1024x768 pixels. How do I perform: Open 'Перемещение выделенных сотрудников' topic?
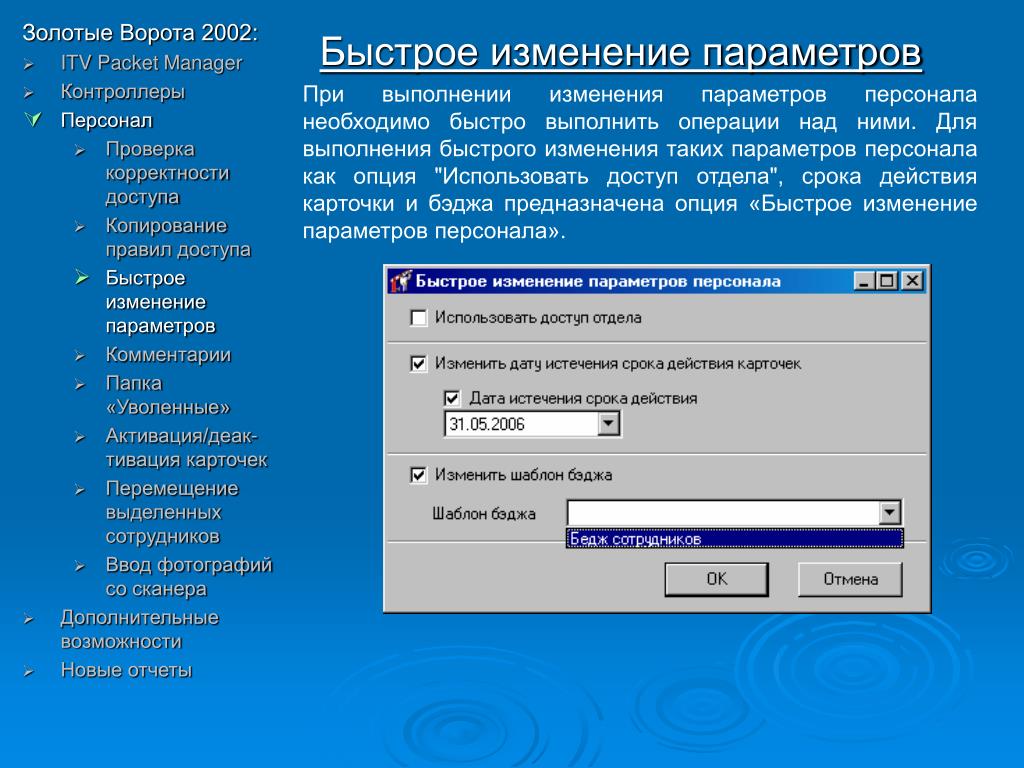pos(172,513)
